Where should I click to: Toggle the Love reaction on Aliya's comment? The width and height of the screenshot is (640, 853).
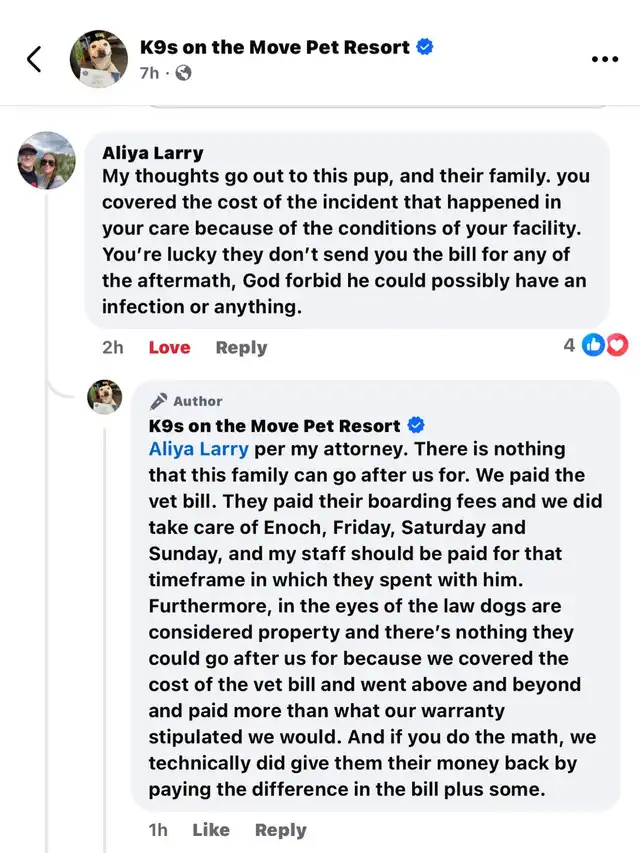[169, 347]
